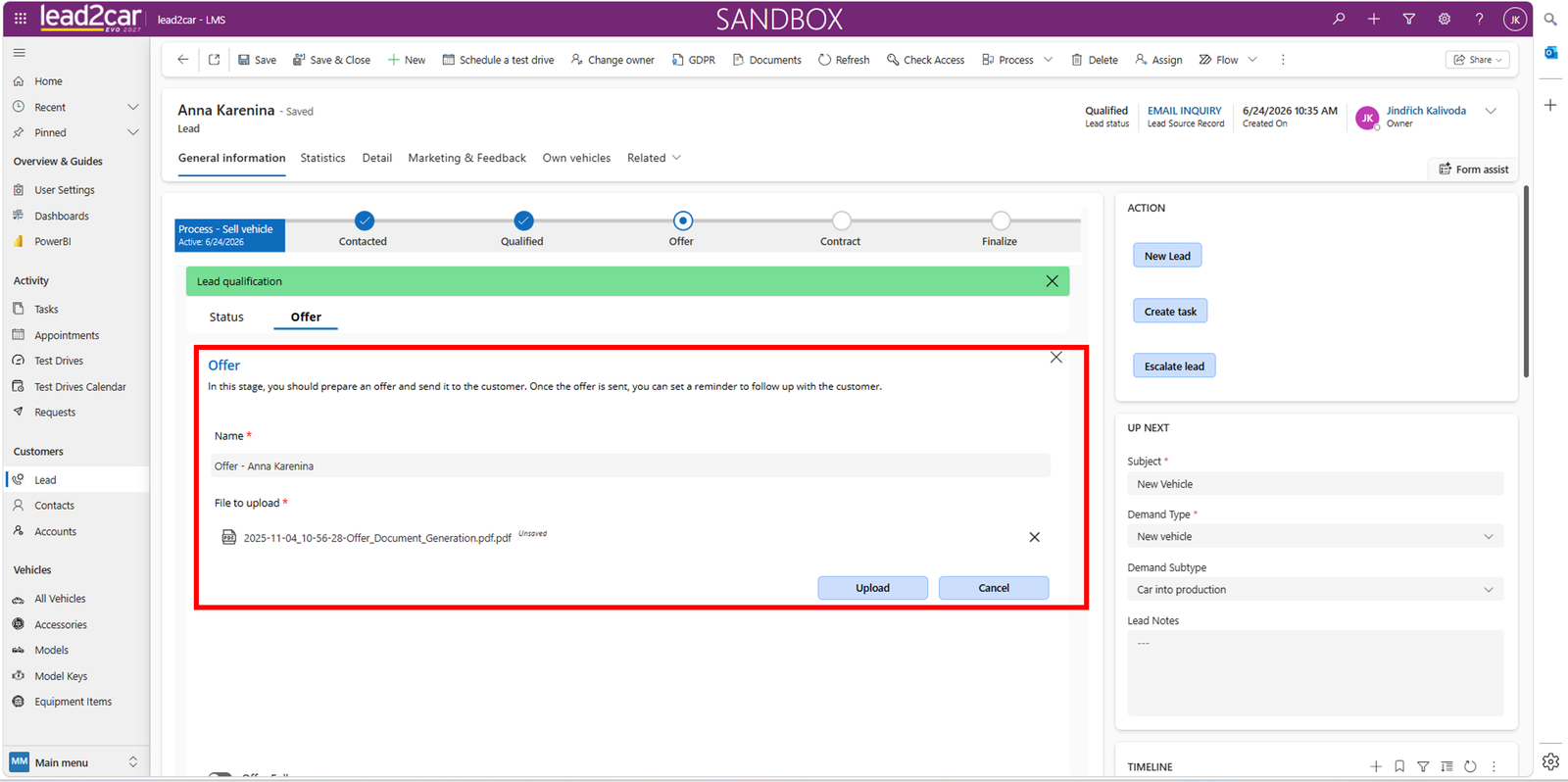Image resolution: width=1568 pixels, height=782 pixels.
Task: Open the Outlook icon in the side bar
Action: point(1550,53)
